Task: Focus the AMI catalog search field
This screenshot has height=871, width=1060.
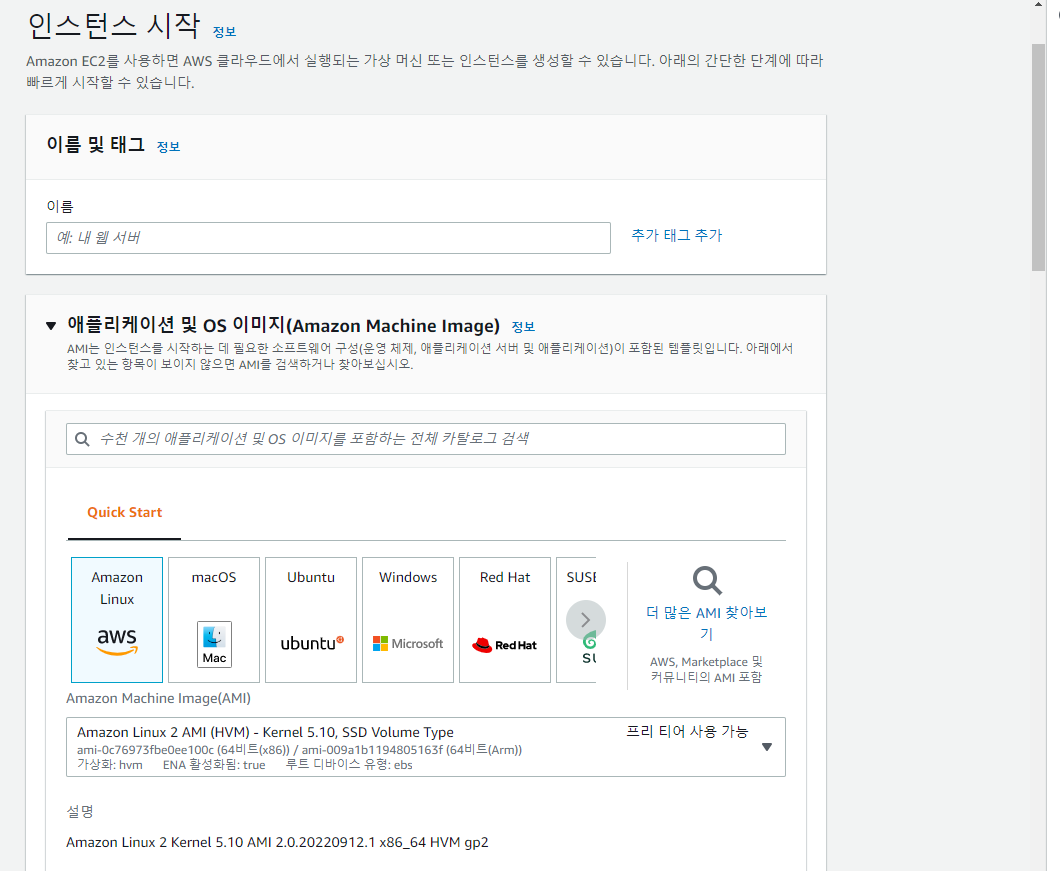Action: coord(426,439)
